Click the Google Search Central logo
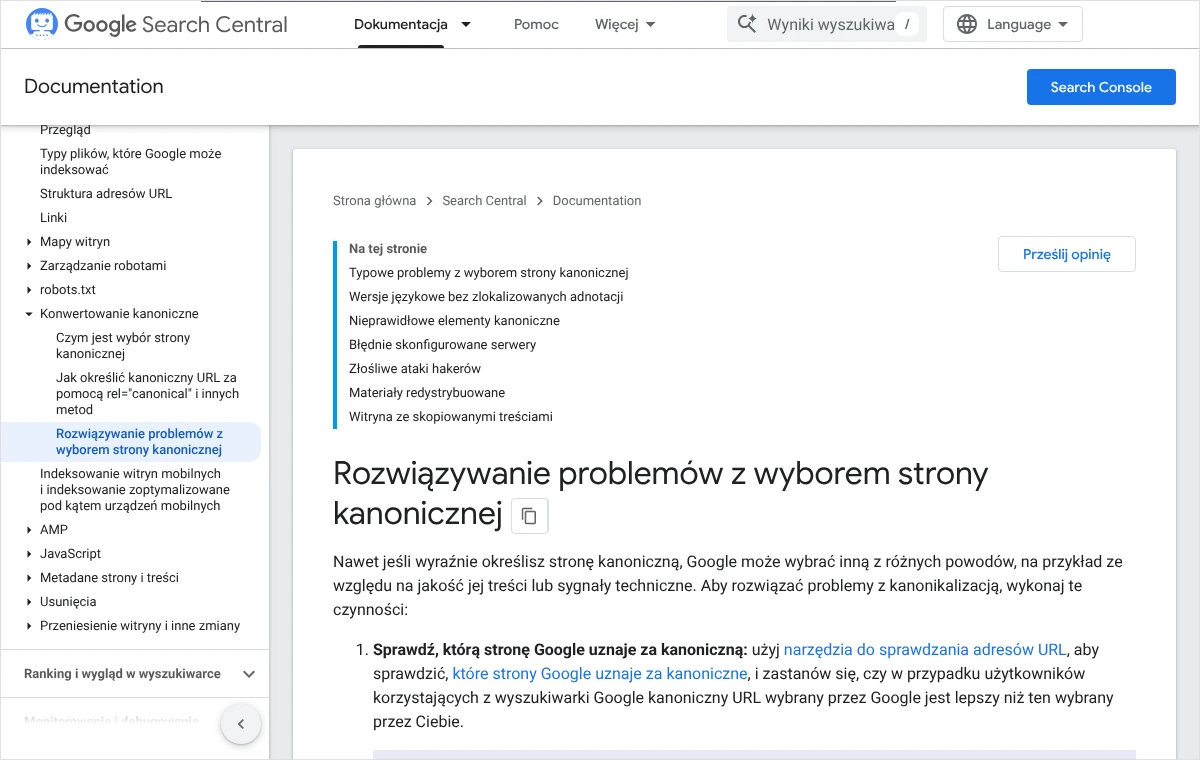 click(x=156, y=24)
